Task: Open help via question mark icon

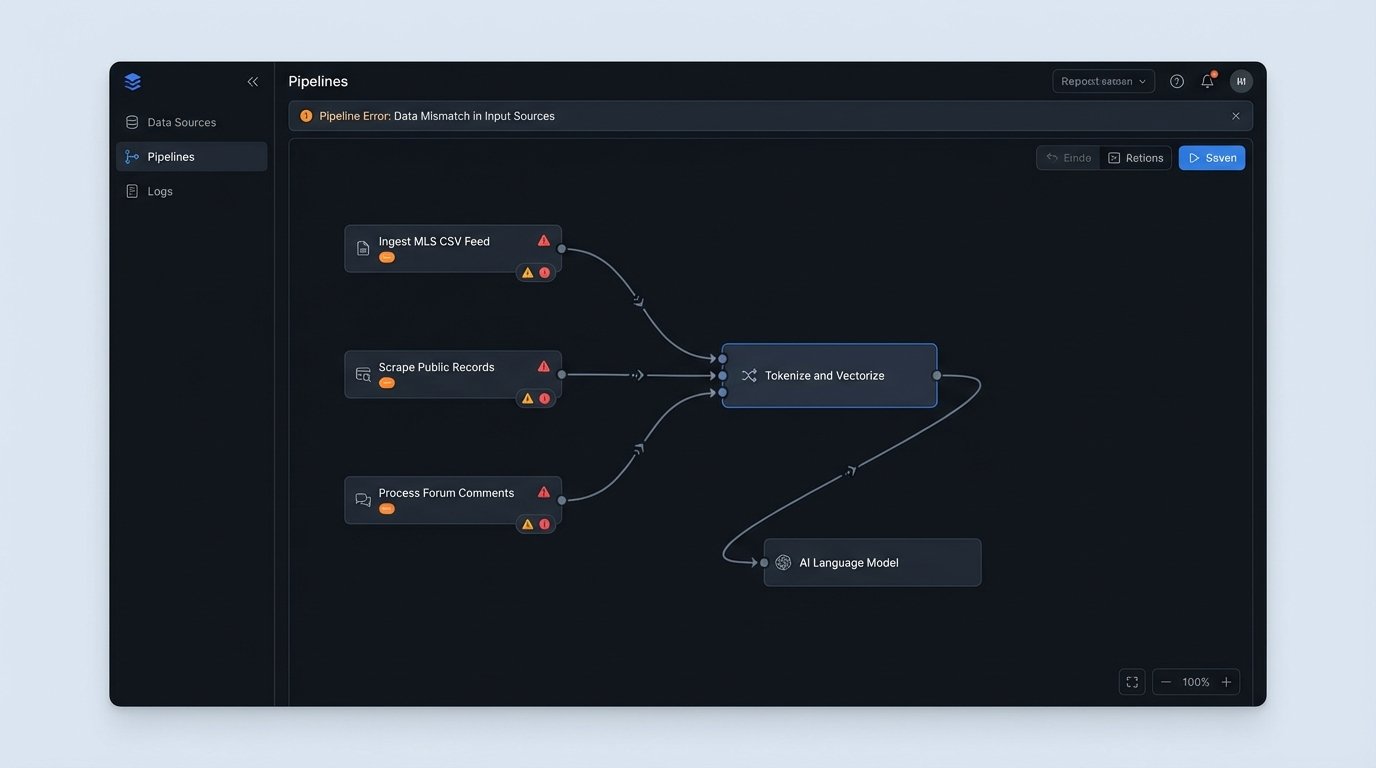Action: coord(1177,82)
